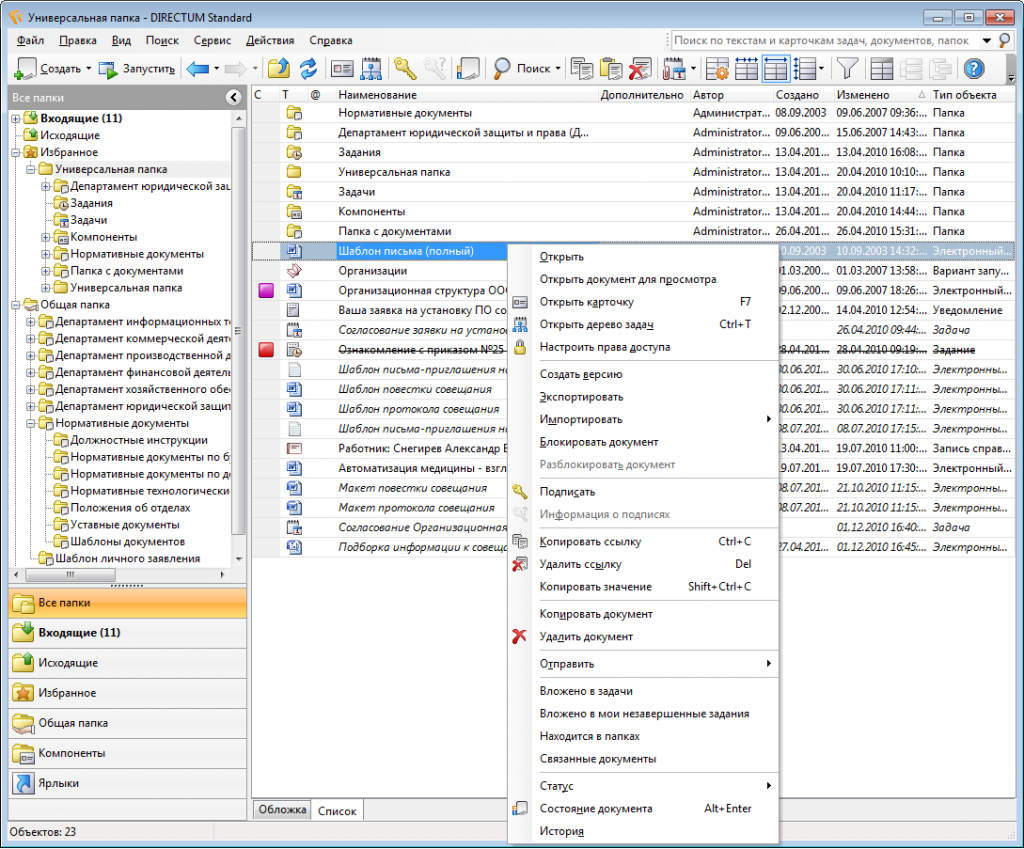Click the key icon beside Подписать in menu
1024x849 pixels.
(x=520, y=491)
